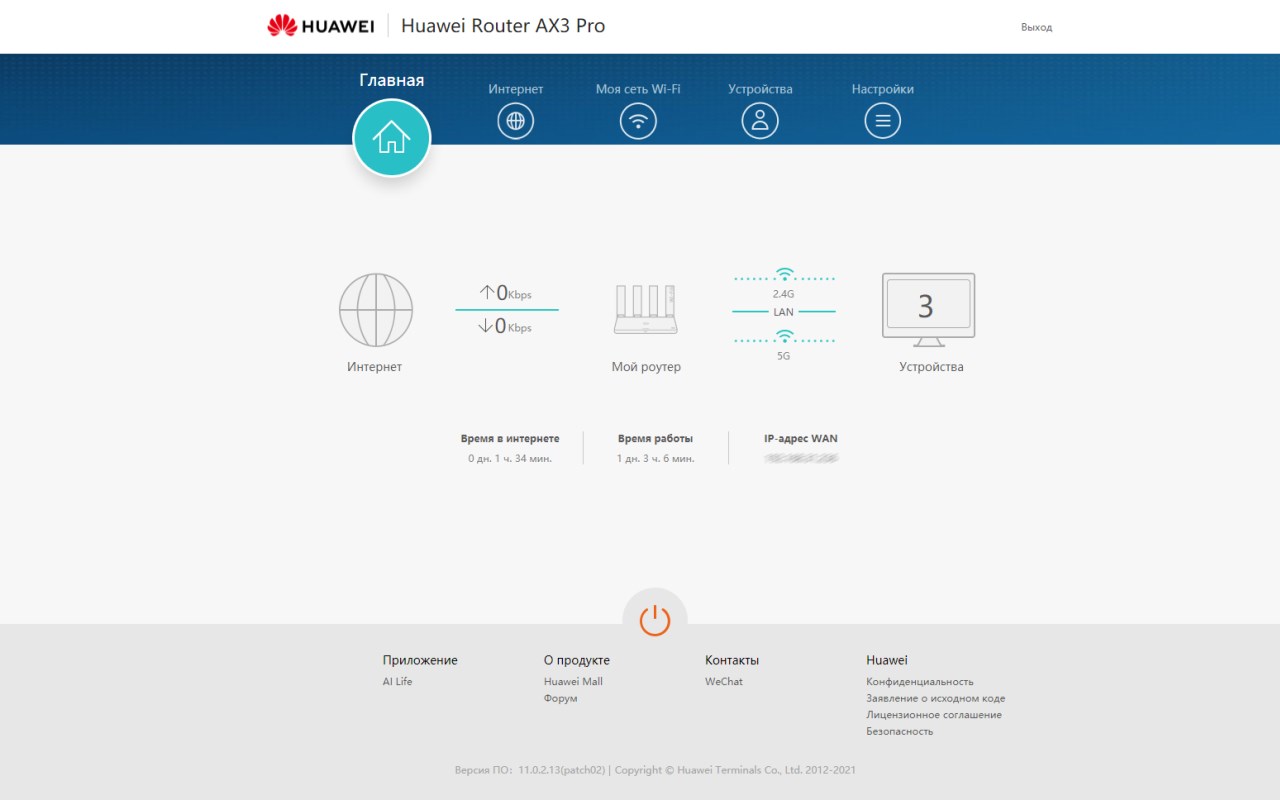Image resolution: width=1280 pixels, height=800 pixels.
Task: Click the Мой роутер router image
Action: [x=646, y=310]
